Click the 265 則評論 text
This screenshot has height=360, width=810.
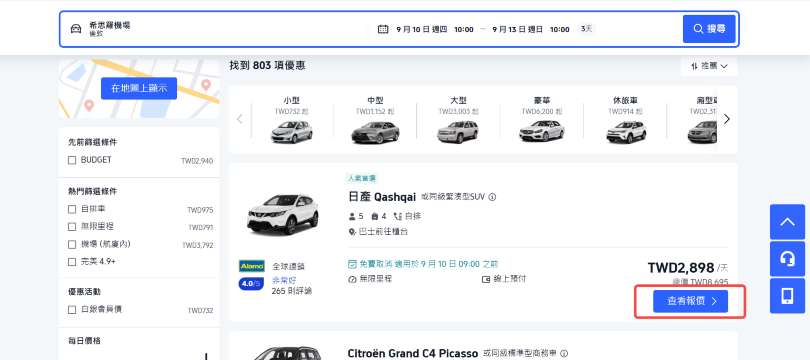[292, 291]
